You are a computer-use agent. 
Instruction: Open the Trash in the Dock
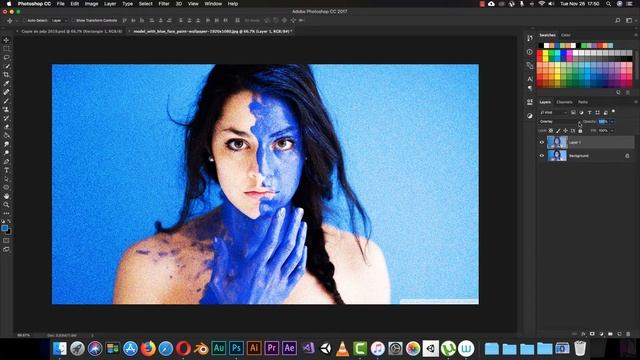[580, 348]
